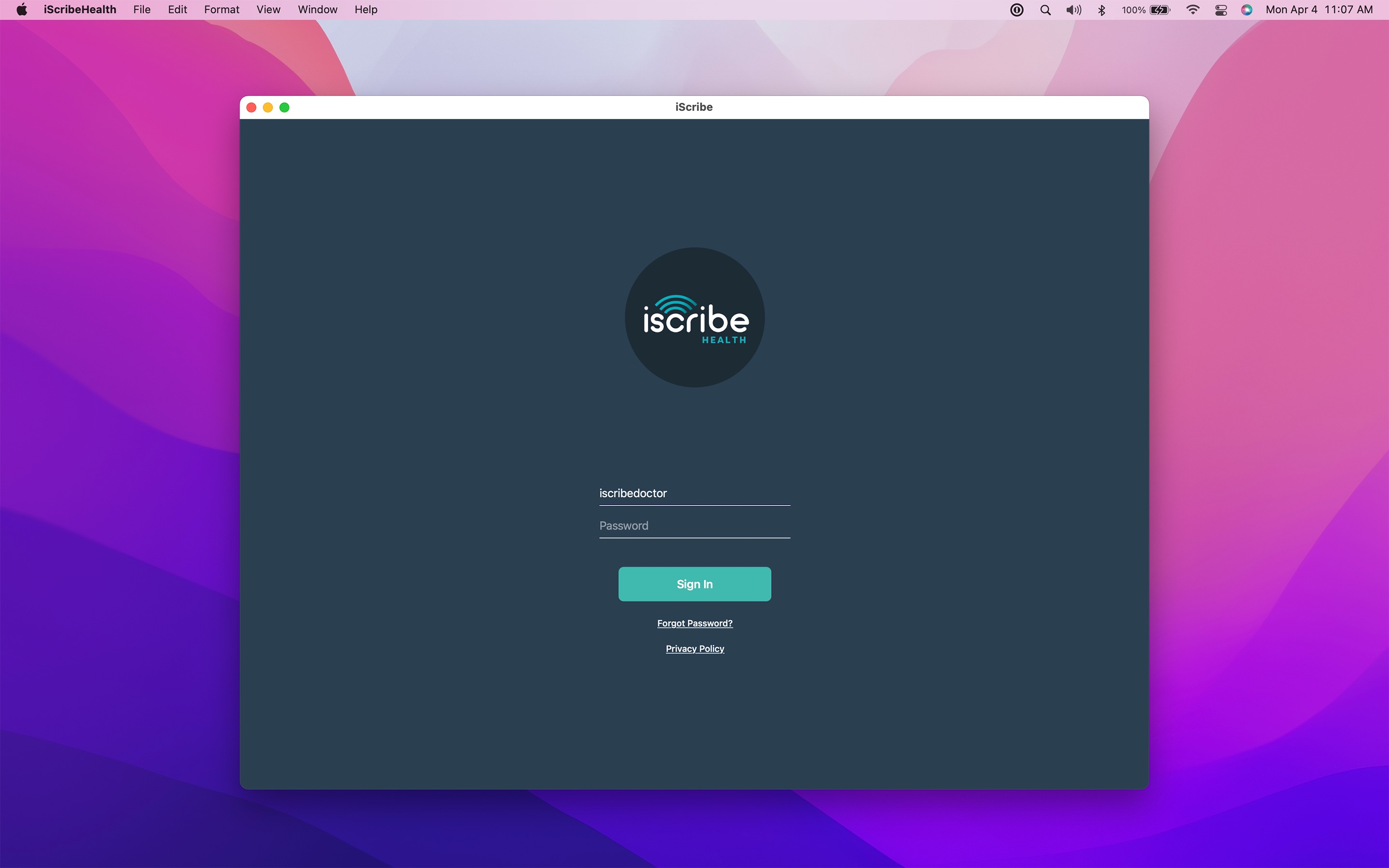The width and height of the screenshot is (1389, 868).
Task: Open the Help menu
Action: point(366,10)
